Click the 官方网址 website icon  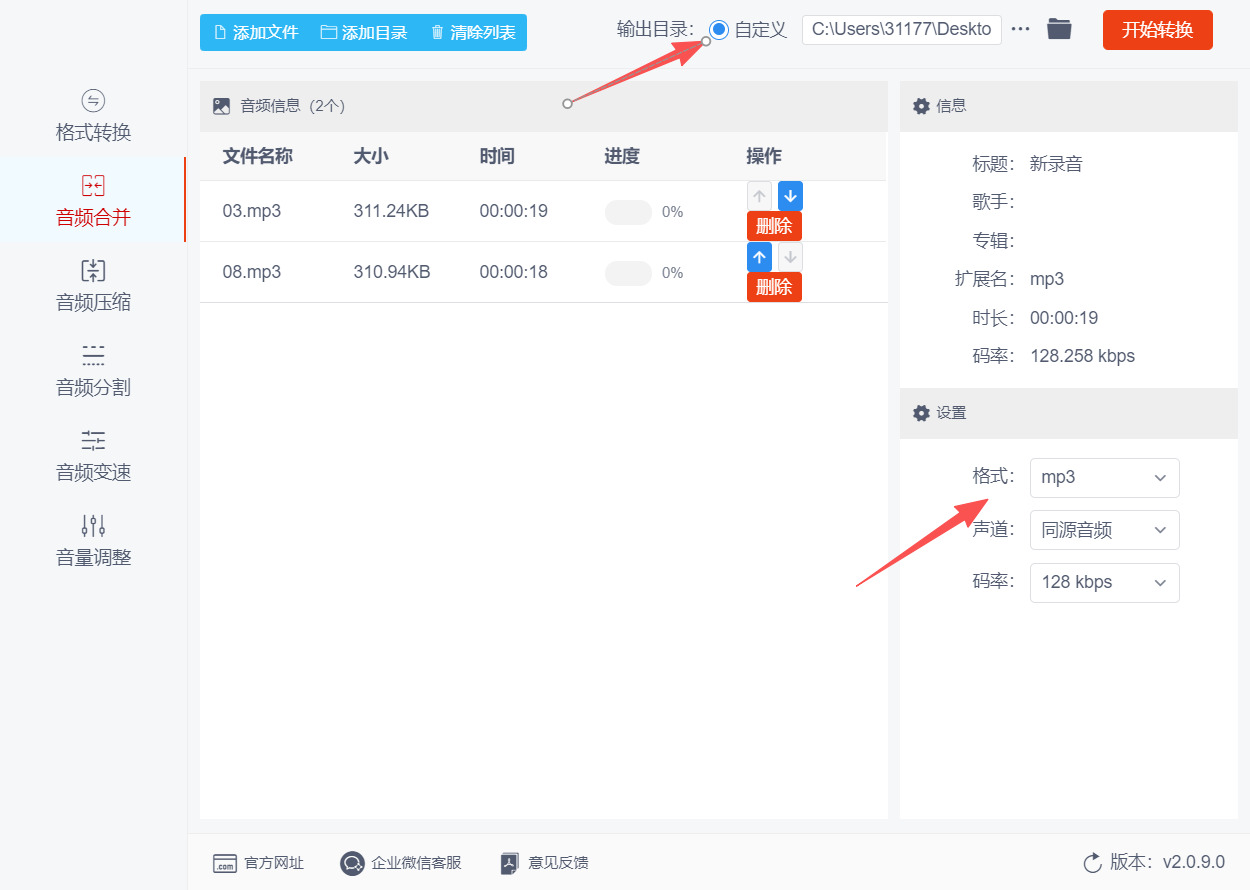225,864
